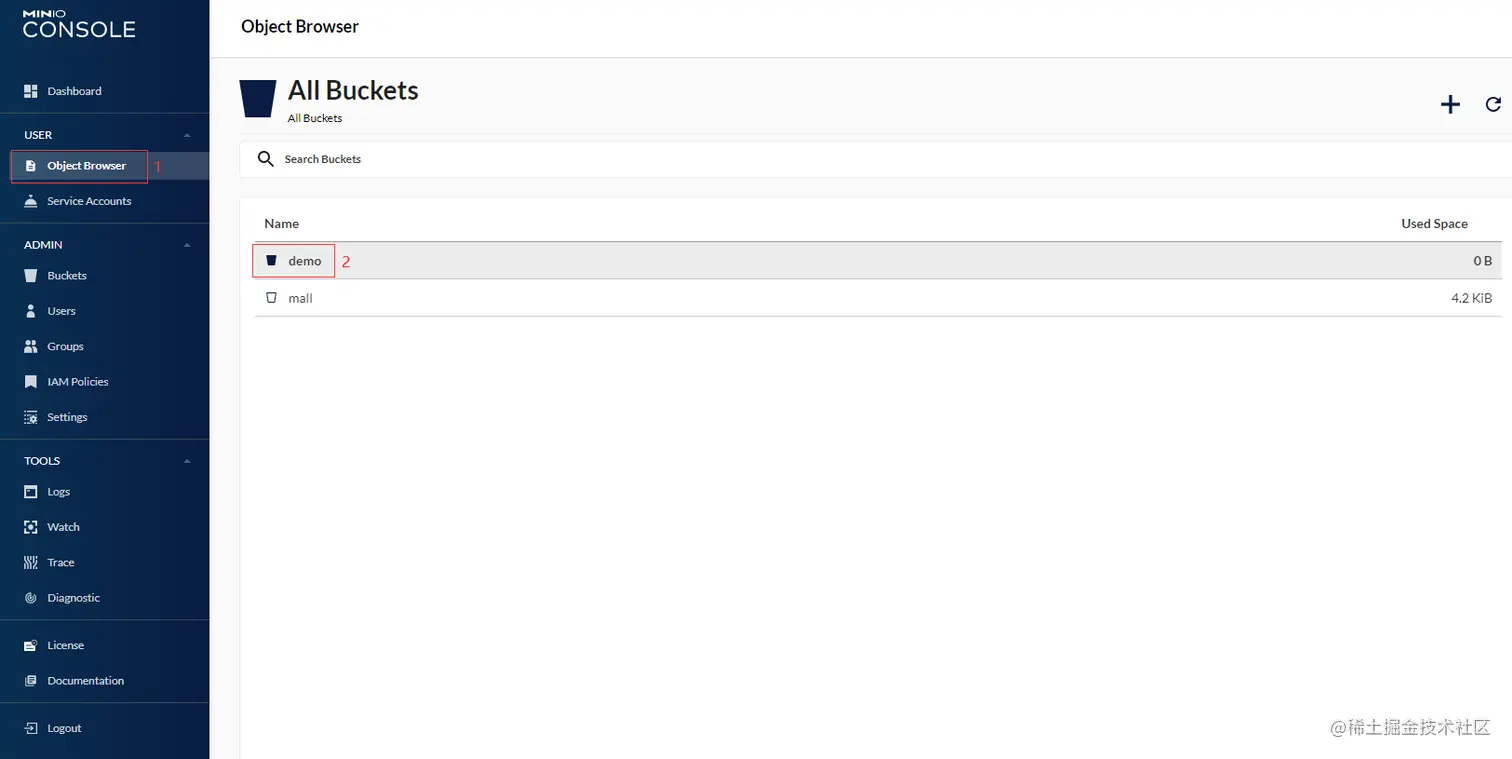Collapse the USER section
Screen dimensions: 1512x759
[x=186, y=135]
